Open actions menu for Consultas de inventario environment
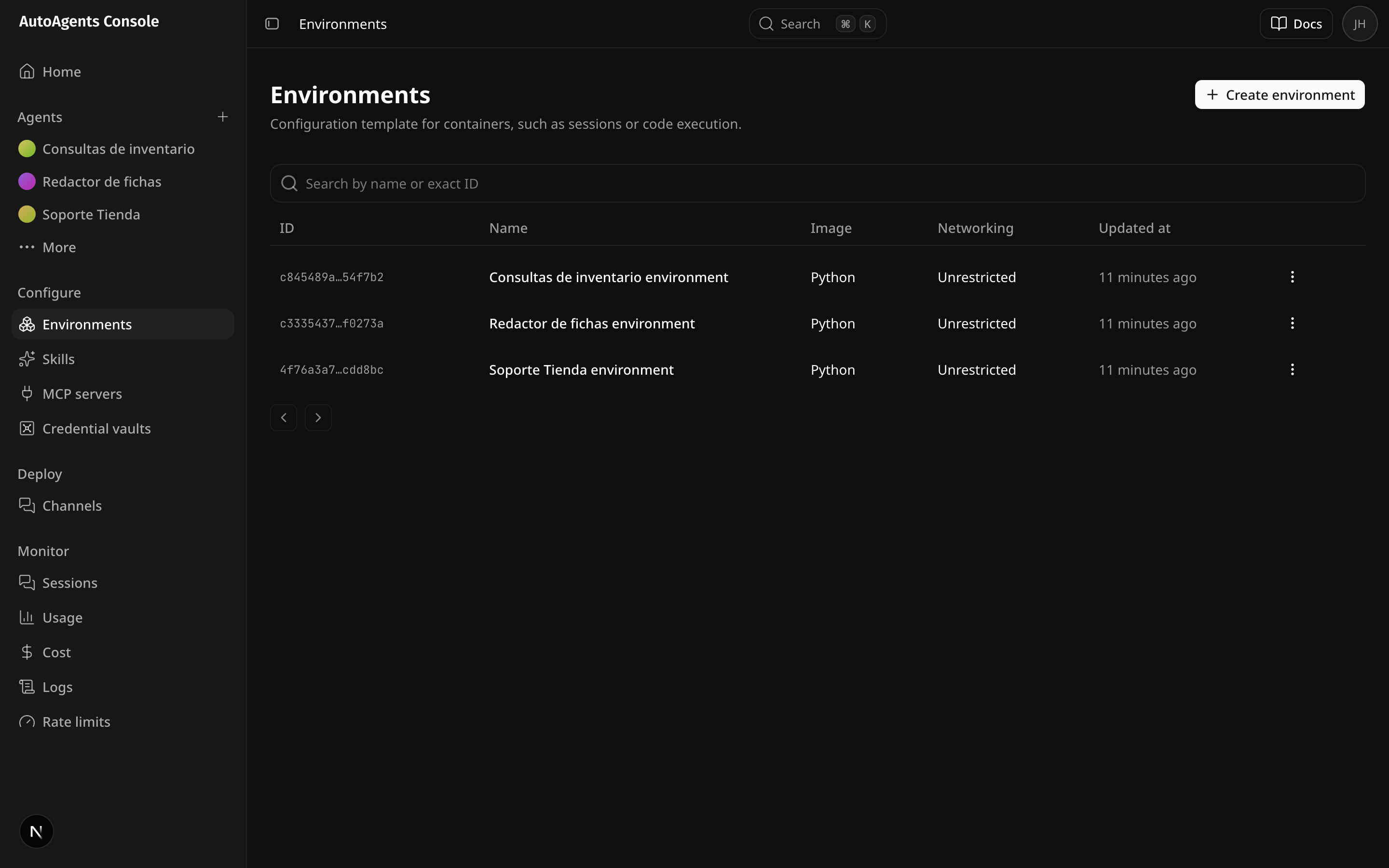Screen dimensions: 1389x868 point(1292,277)
